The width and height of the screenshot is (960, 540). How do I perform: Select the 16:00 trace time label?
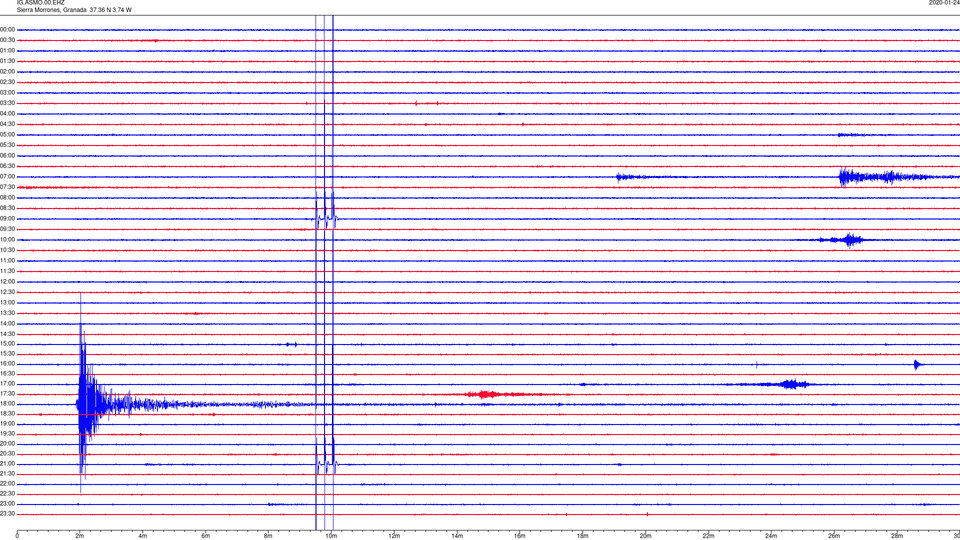click(8, 364)
